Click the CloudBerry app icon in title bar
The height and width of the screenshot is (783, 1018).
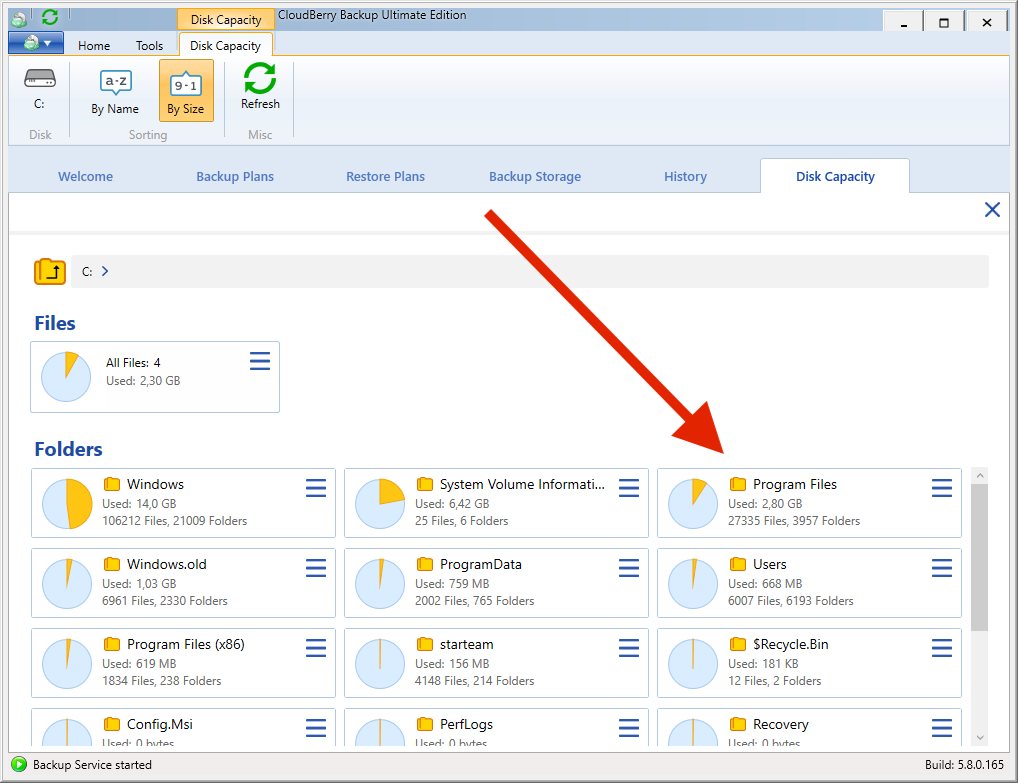point(19,19)
